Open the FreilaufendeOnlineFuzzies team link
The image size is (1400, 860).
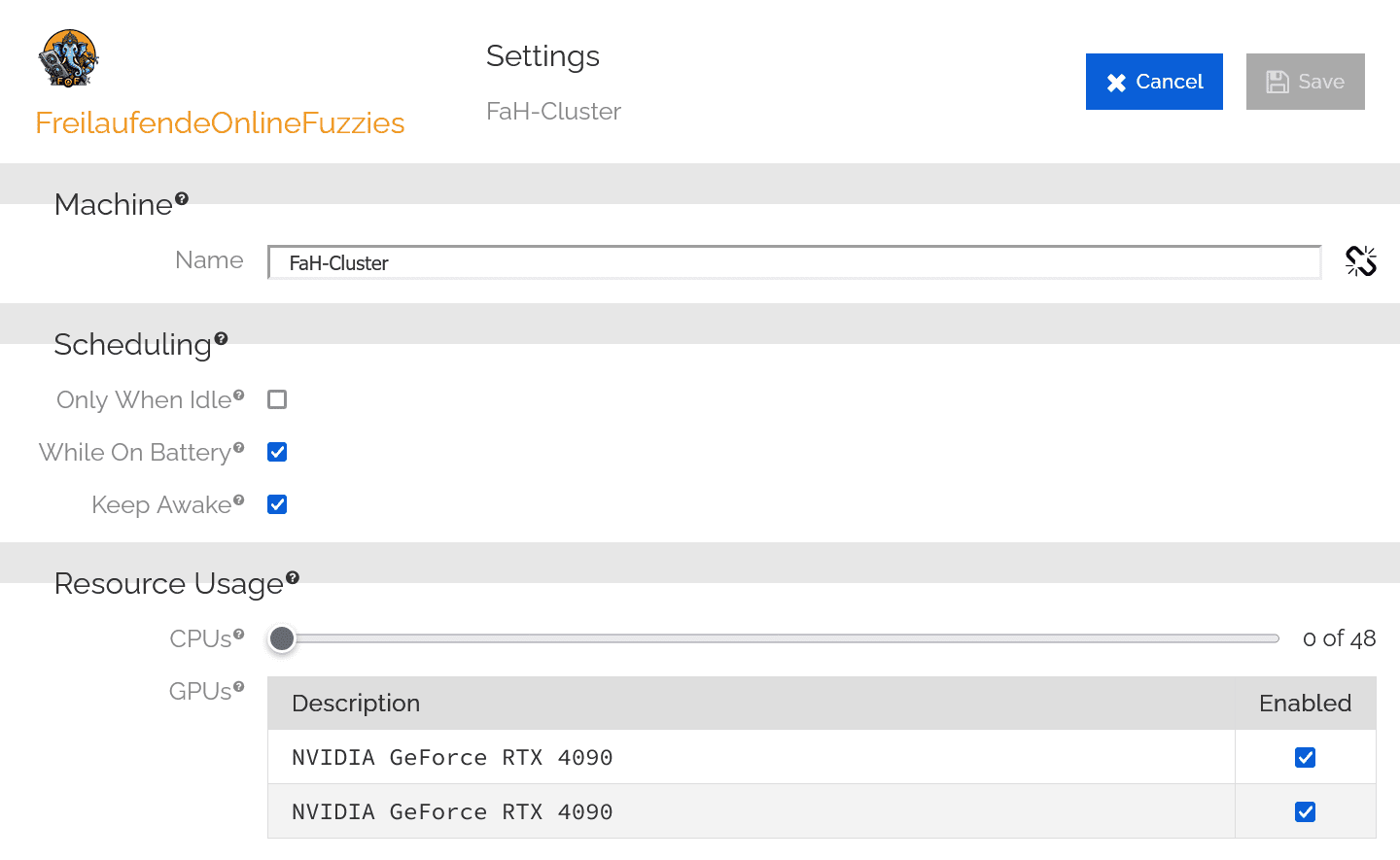coord(220,123)
